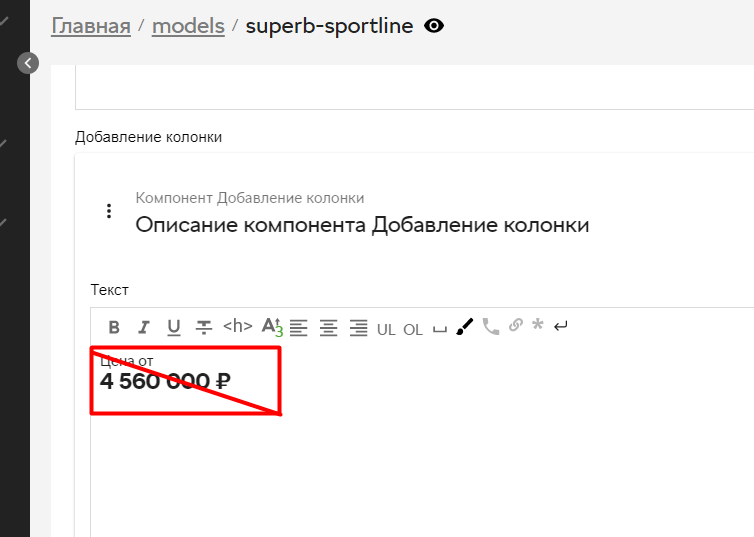The width and height of the screenshot is (754, 537).
Task: Change font size with A3 icon
Action: pos(272,327)
